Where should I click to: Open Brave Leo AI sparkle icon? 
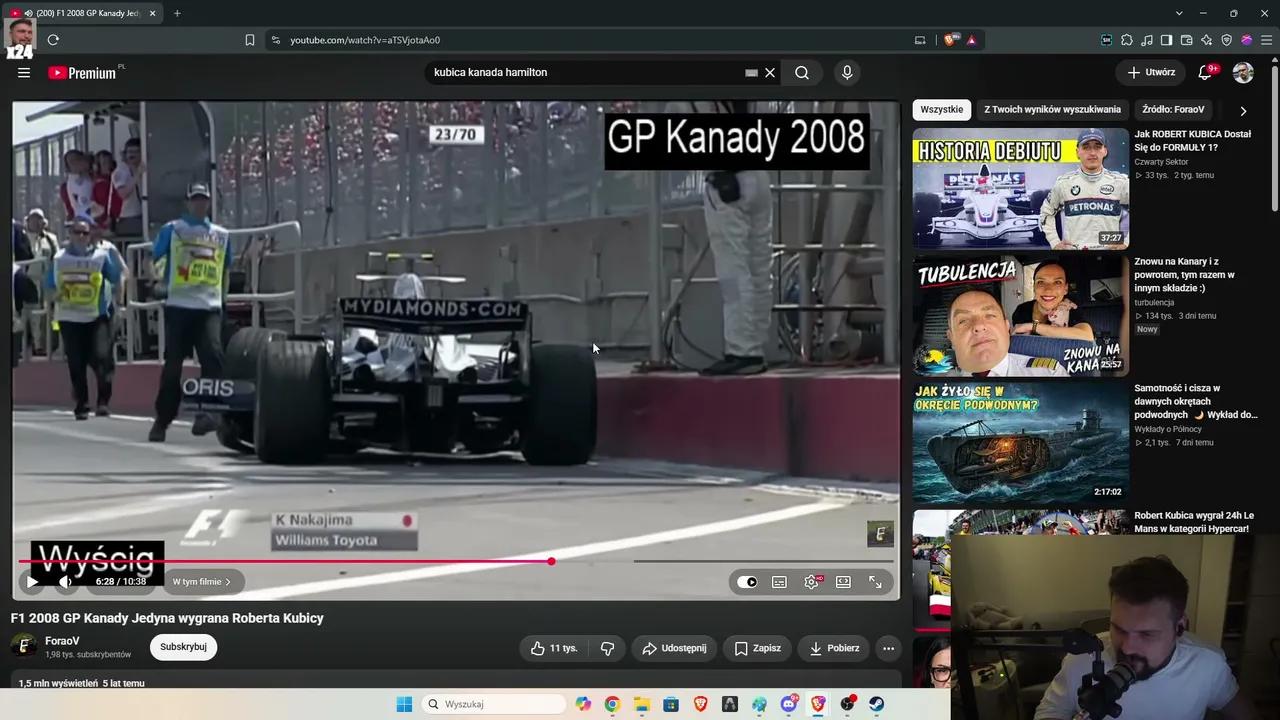click(1206, 40)
